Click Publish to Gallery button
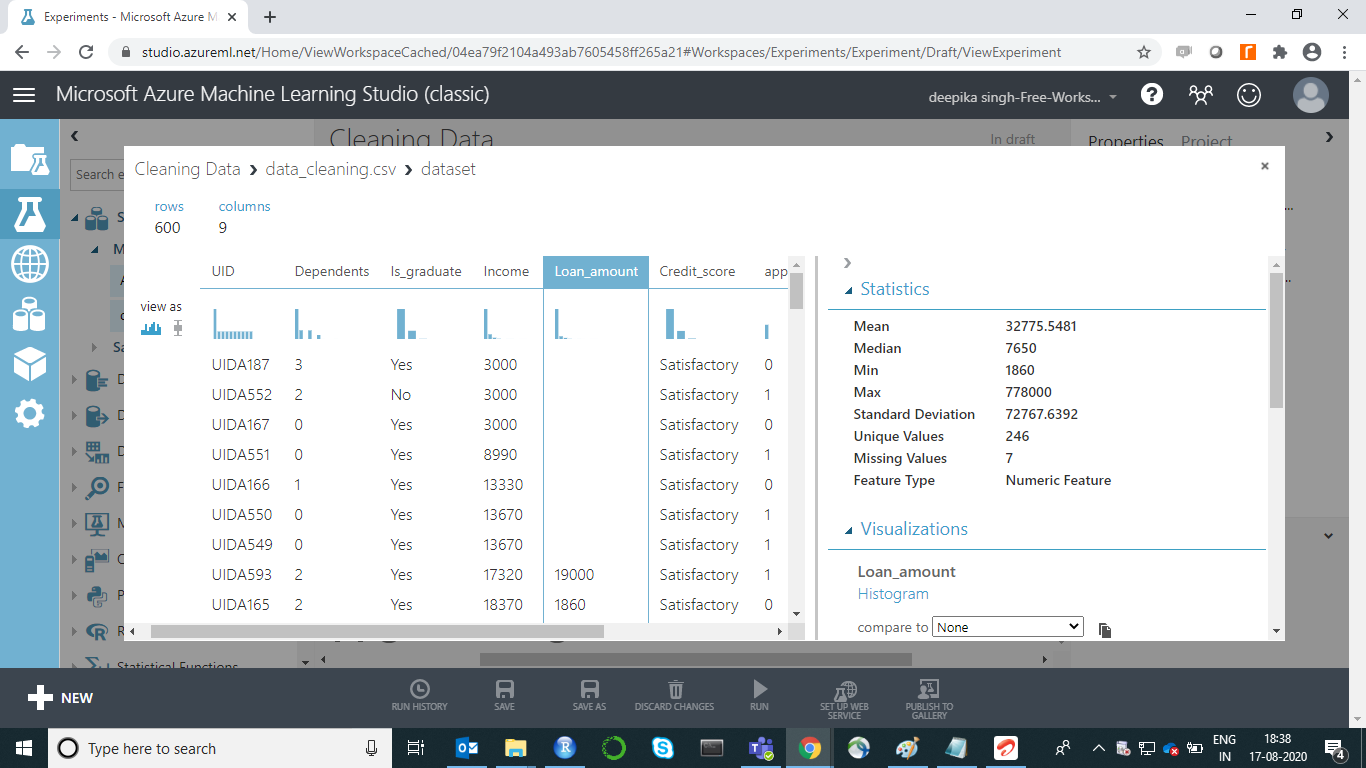 tap(929, 700)
